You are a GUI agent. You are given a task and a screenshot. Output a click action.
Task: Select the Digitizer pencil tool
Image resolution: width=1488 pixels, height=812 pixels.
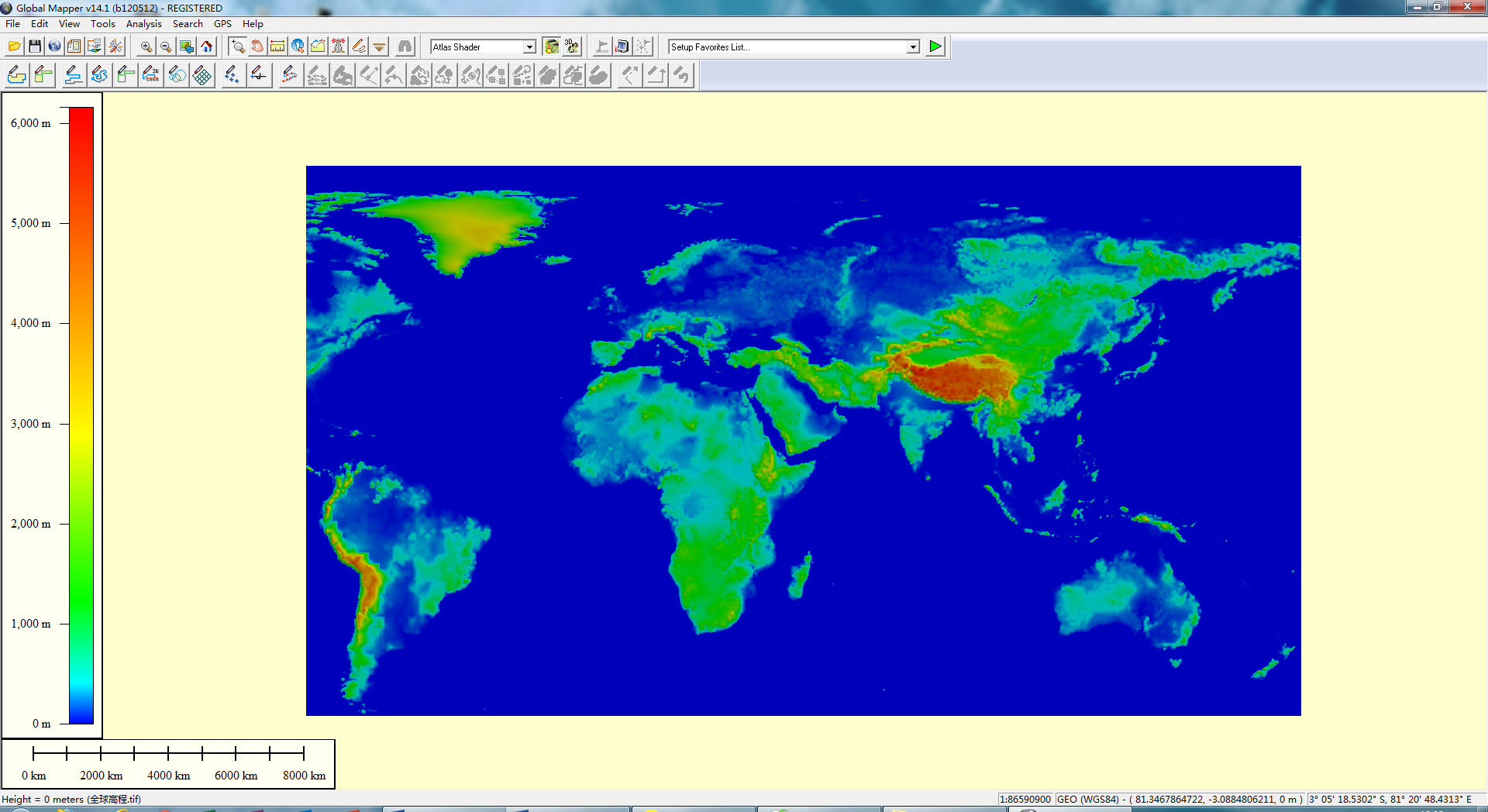coord(358,46)
